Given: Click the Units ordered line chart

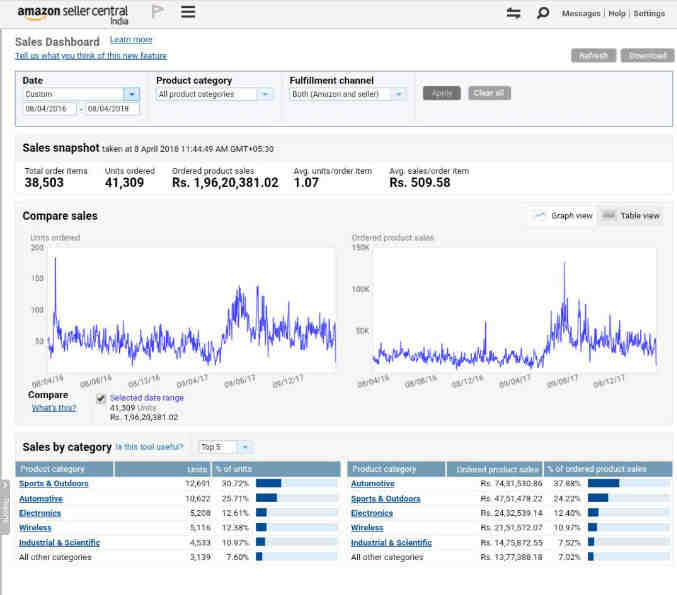Looking at the screenshot, I should 192,310.
